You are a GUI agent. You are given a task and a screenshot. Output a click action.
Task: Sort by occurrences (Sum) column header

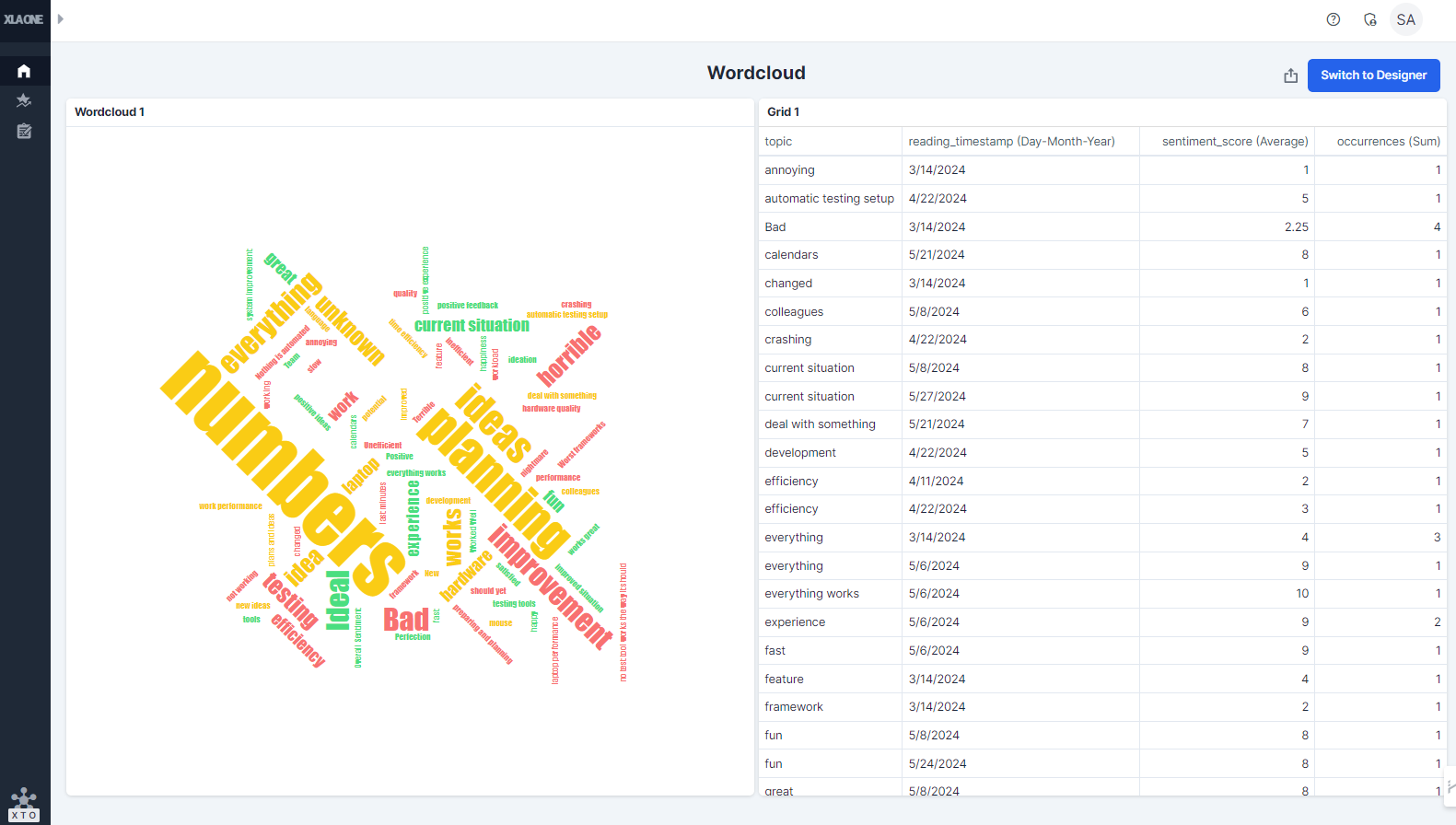1388,141
